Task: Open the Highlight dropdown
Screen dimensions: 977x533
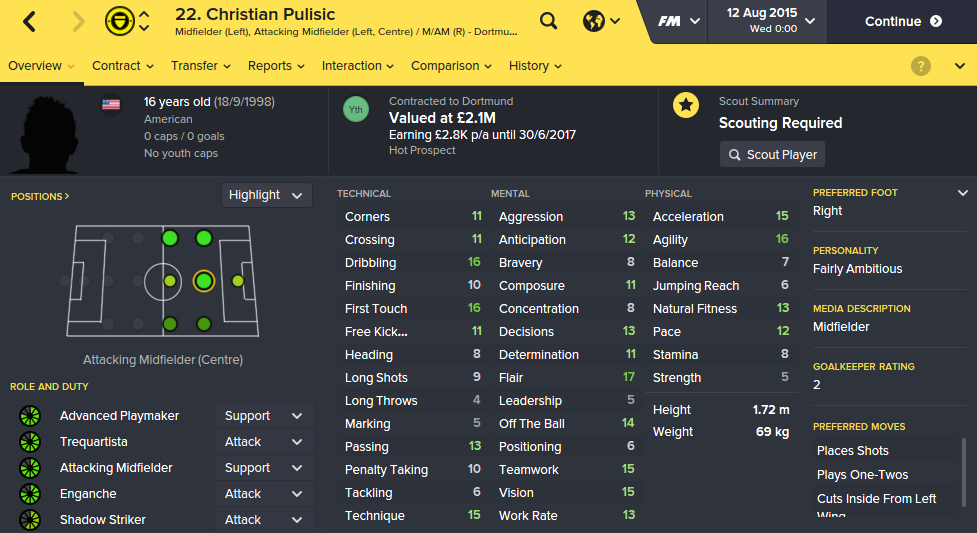Action: [x=266, y=195]
